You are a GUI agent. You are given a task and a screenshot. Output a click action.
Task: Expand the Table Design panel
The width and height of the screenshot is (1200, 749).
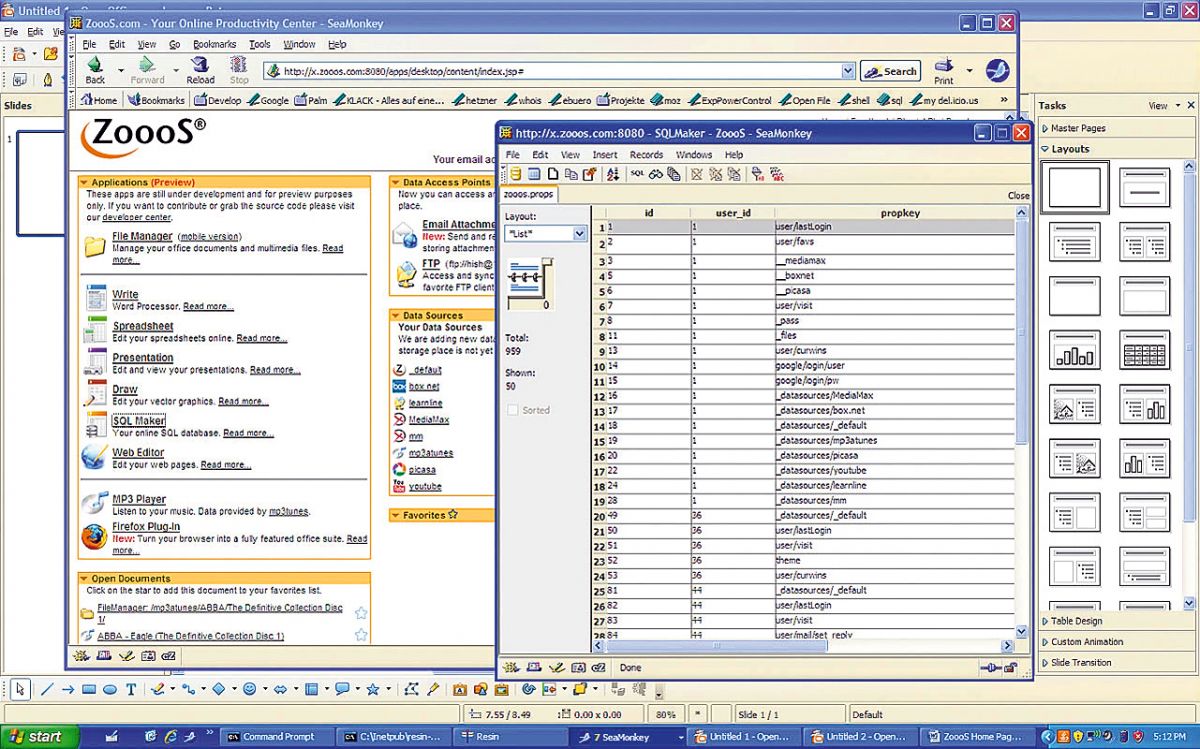point(1076,621)
